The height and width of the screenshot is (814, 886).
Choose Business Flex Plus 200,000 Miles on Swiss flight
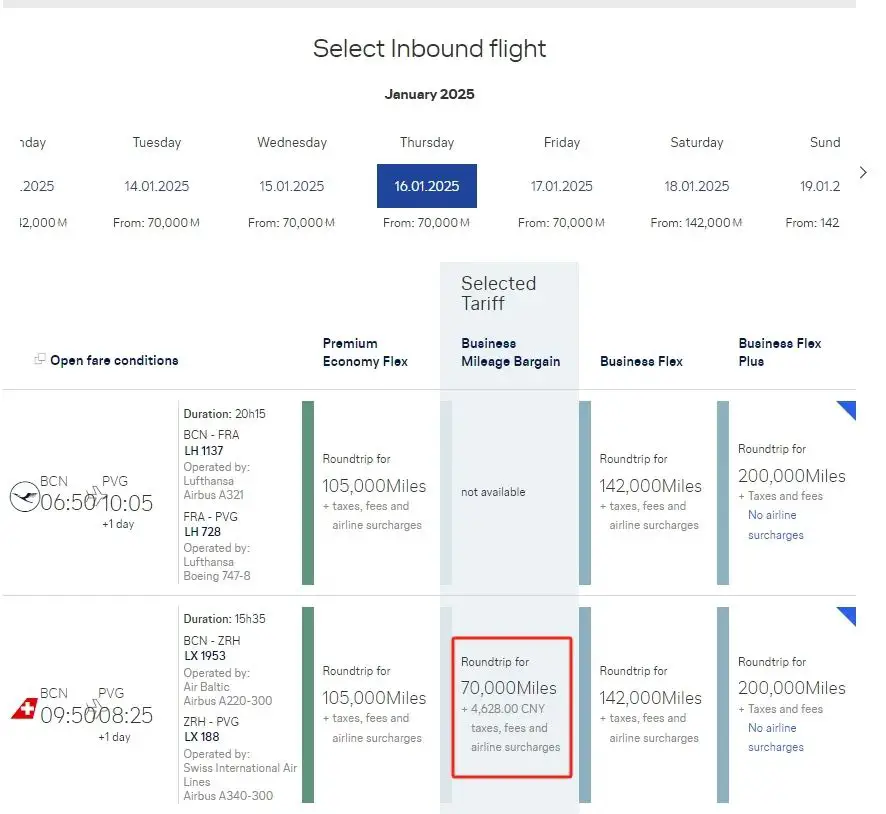[x=787, y=704]
